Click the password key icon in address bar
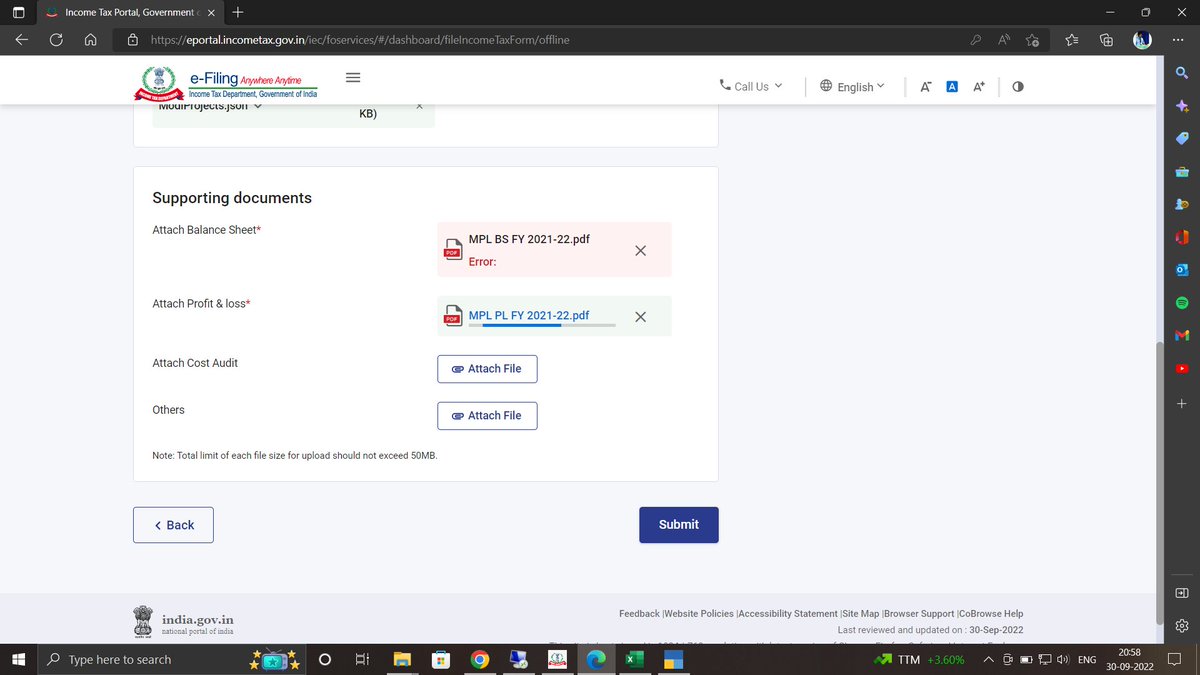Screen dimensions: 1200x675 976,40
